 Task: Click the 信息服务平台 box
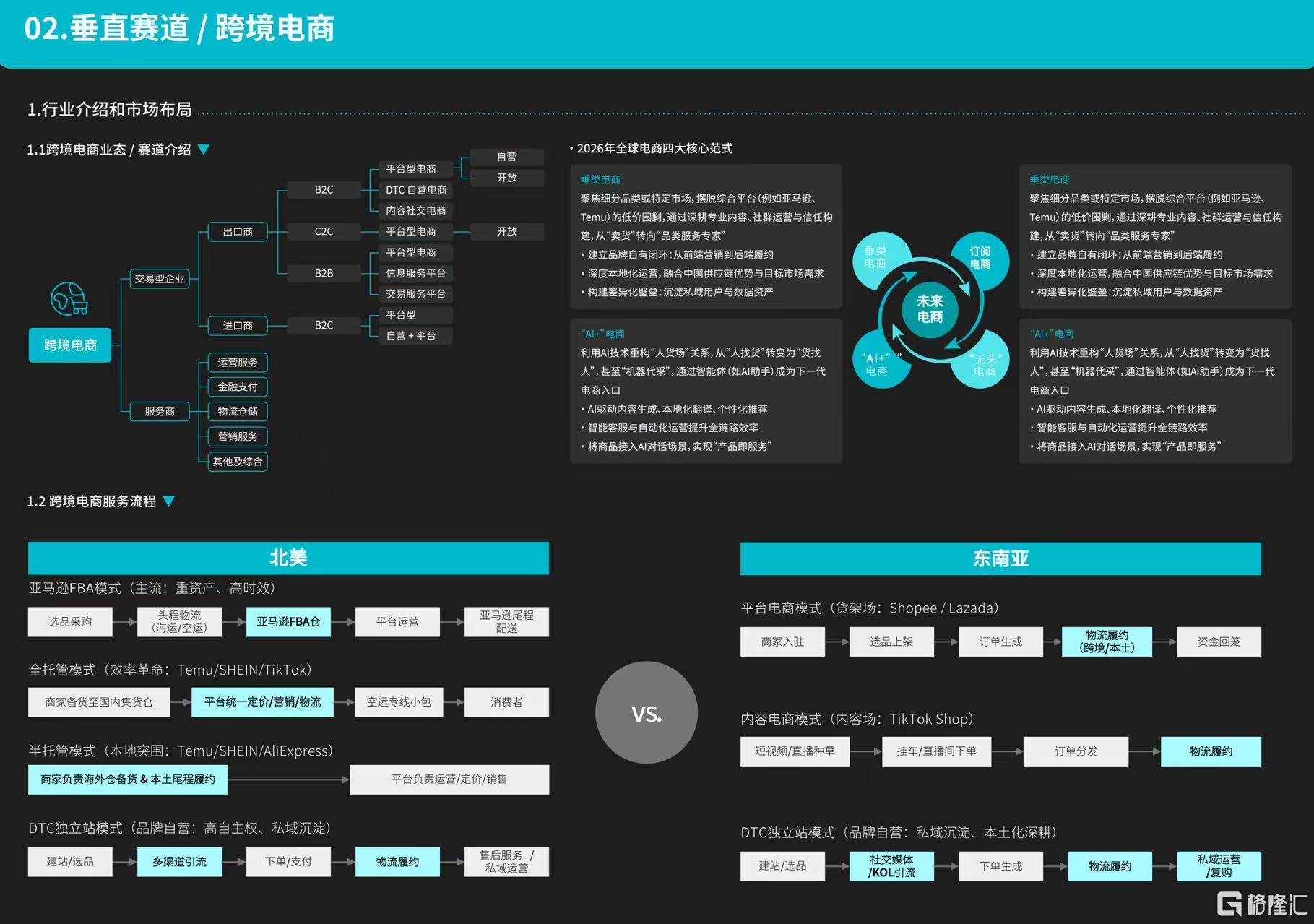click(x=416, y=273)
